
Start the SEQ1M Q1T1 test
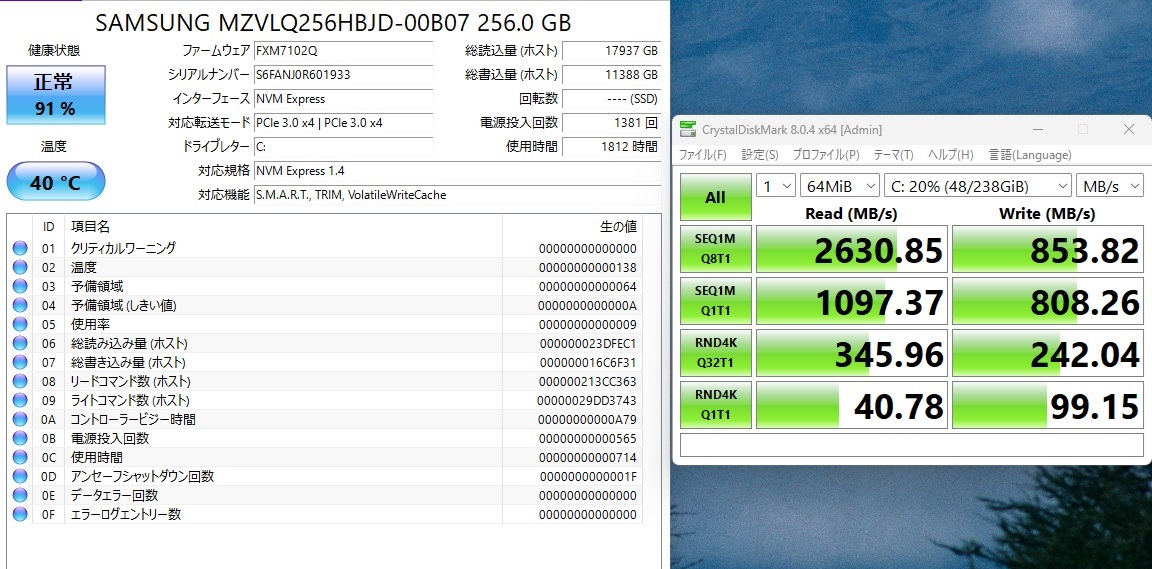click(716, 300)
